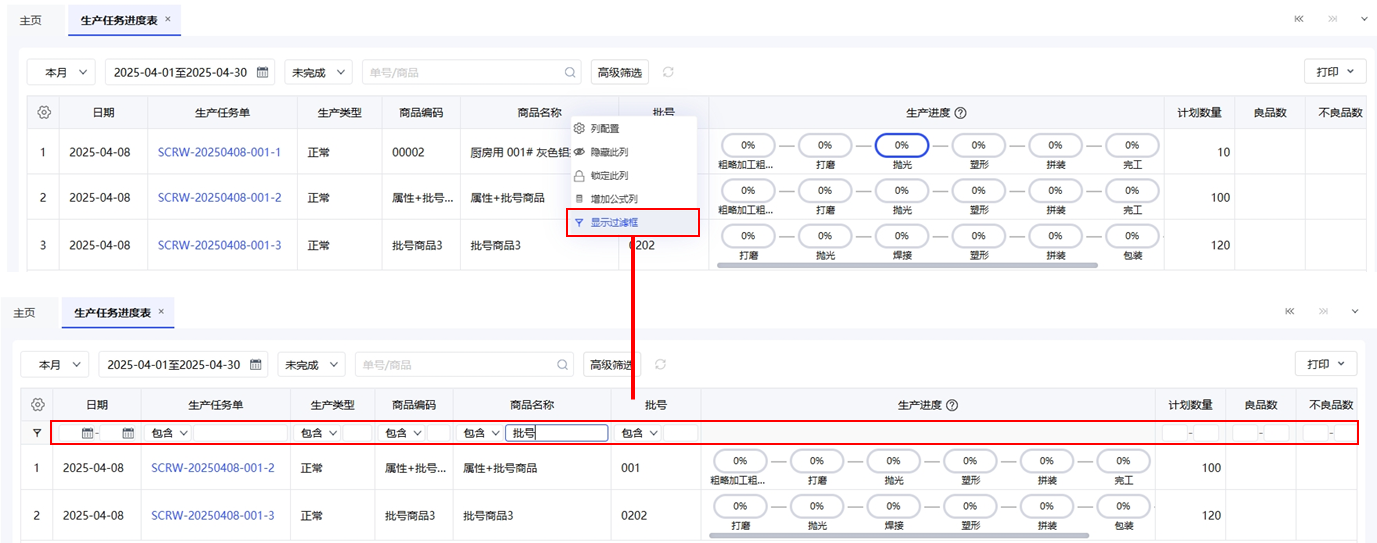Jump to last tab arrow in lower panel
This screenshot has width=1377, height=543.
pos(1324,312)
